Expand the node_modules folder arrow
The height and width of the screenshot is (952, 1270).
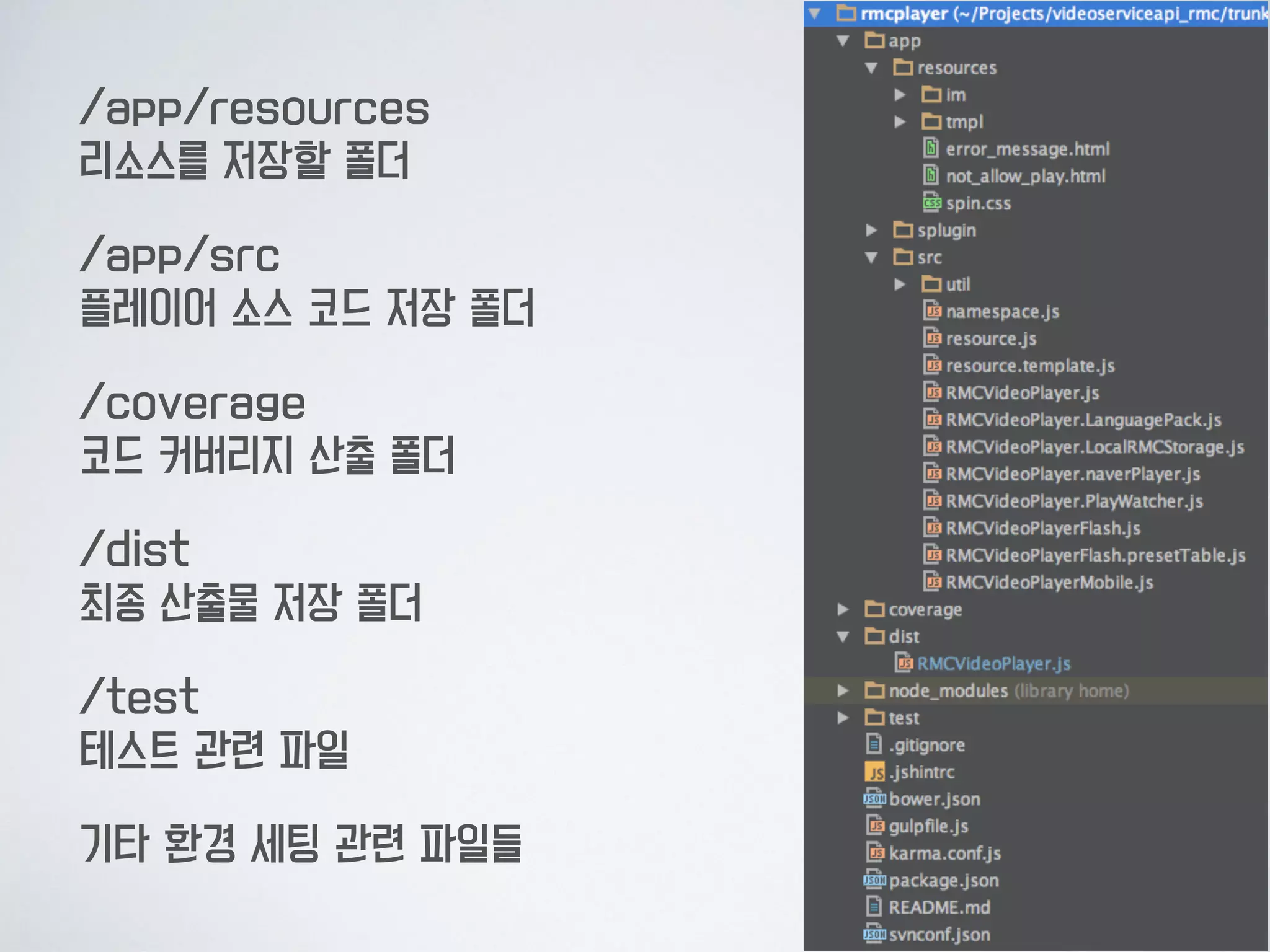(x=843, y=690)
